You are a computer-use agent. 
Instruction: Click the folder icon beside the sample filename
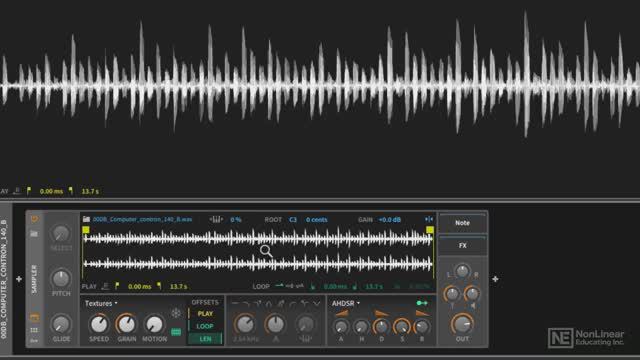click(87, 219)
